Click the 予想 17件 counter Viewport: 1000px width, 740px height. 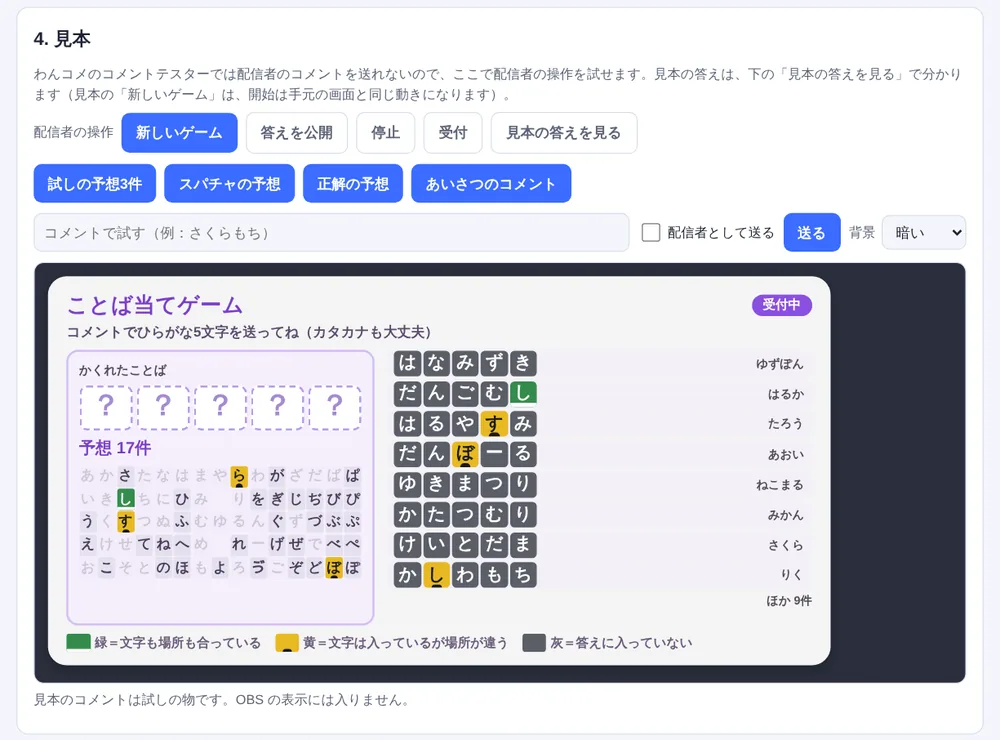(115, 448)
